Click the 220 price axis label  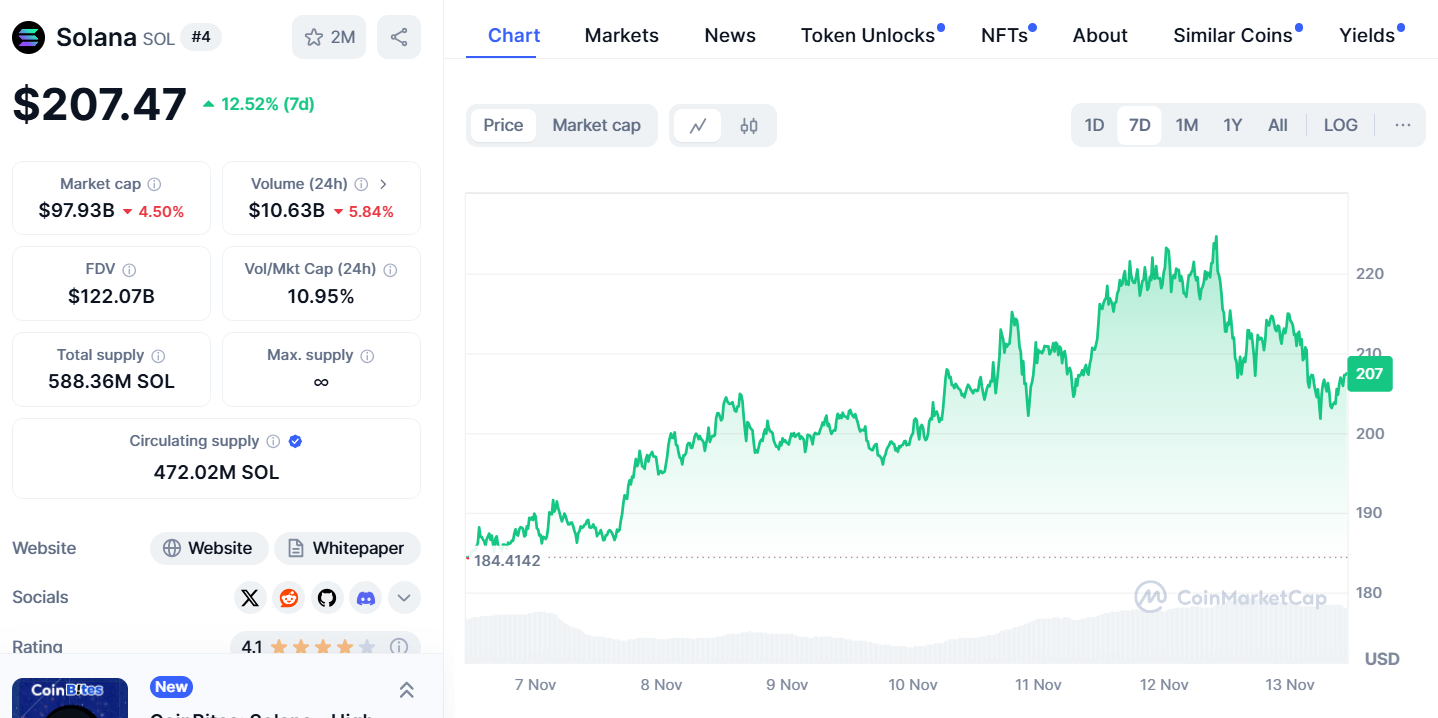coord(1370,274)
